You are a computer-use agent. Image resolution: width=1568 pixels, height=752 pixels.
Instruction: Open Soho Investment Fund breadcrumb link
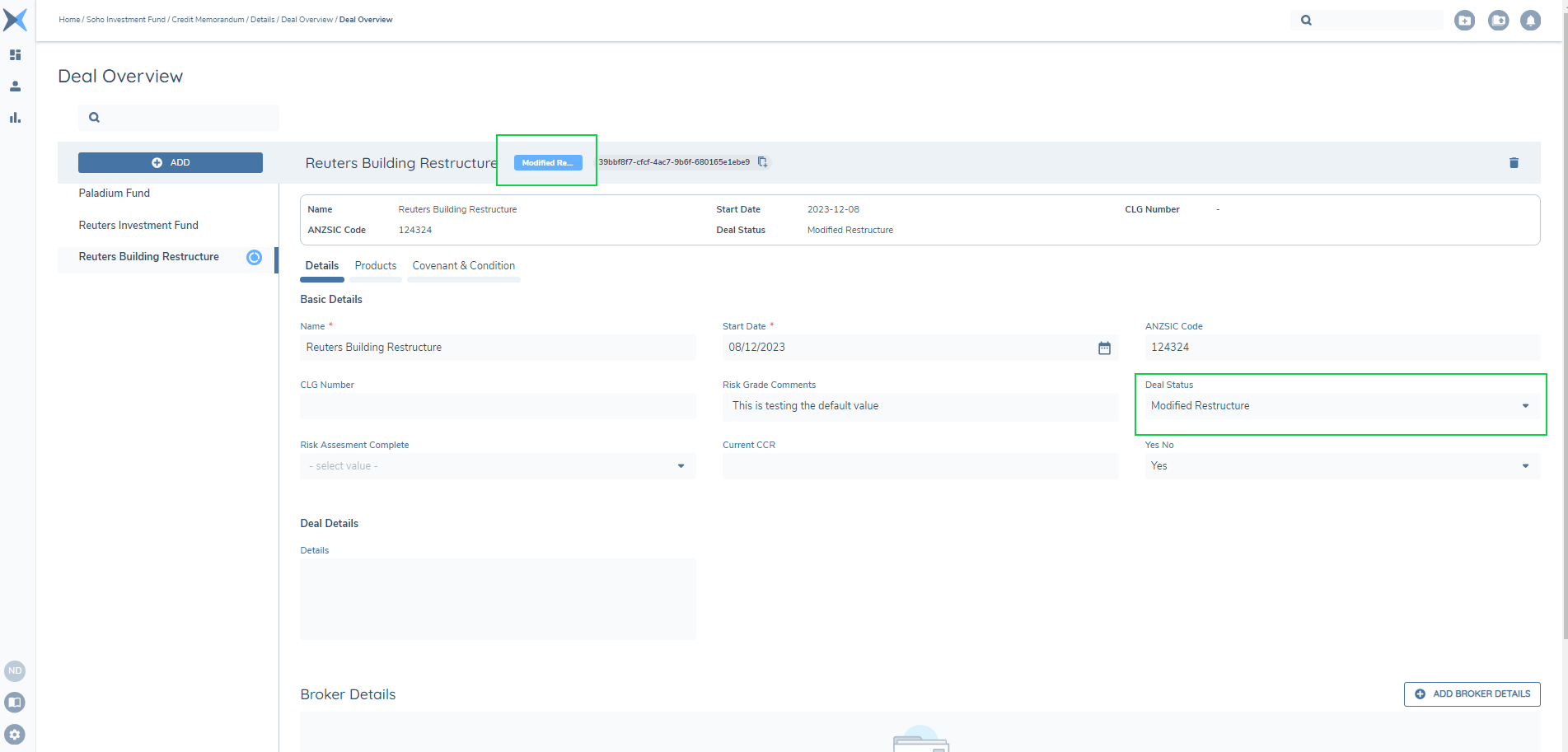click(x=126, y=20)
